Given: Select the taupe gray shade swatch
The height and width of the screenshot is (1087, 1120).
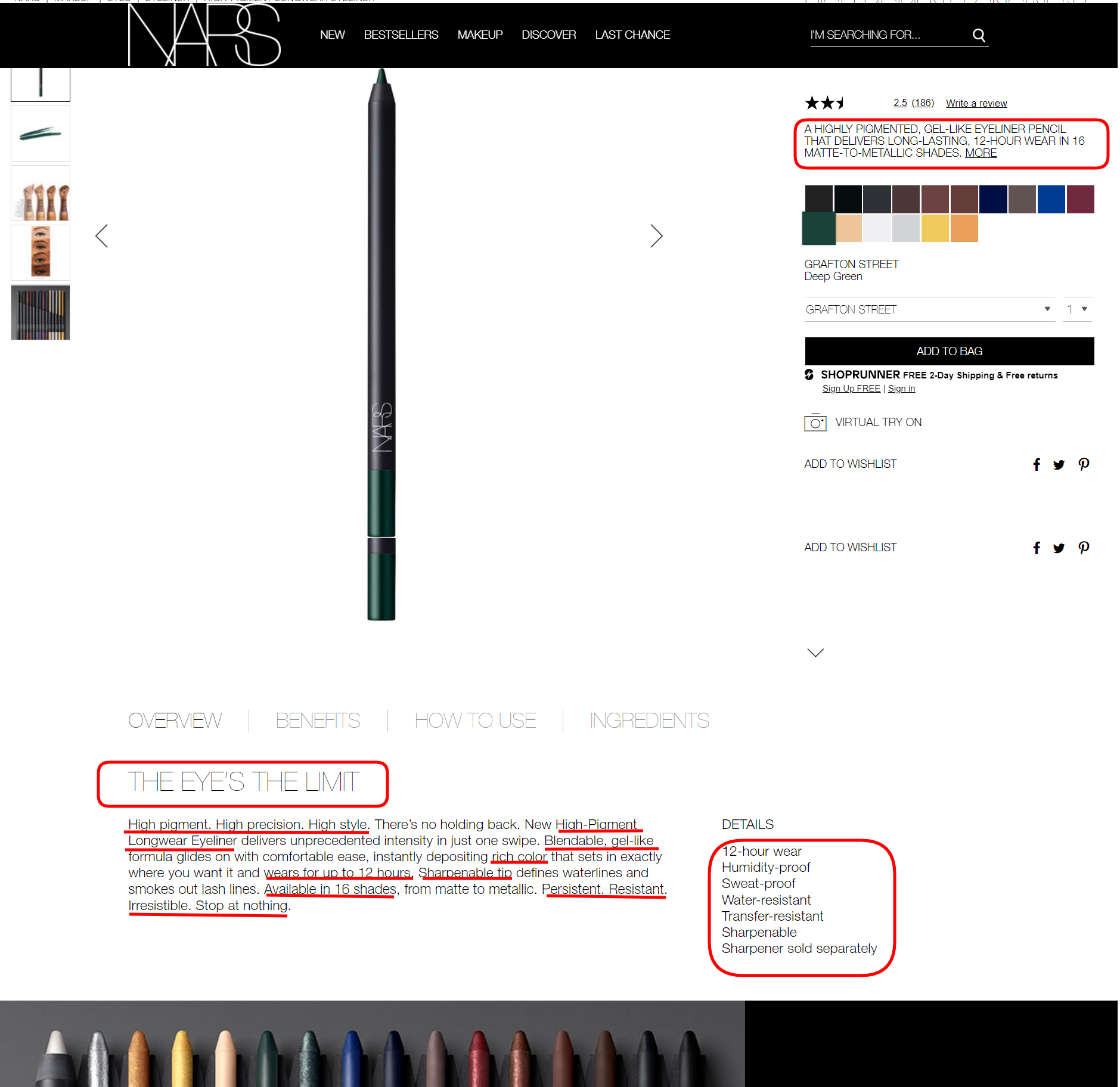Looking at the screenshot, I should [x=1022, y=199].
